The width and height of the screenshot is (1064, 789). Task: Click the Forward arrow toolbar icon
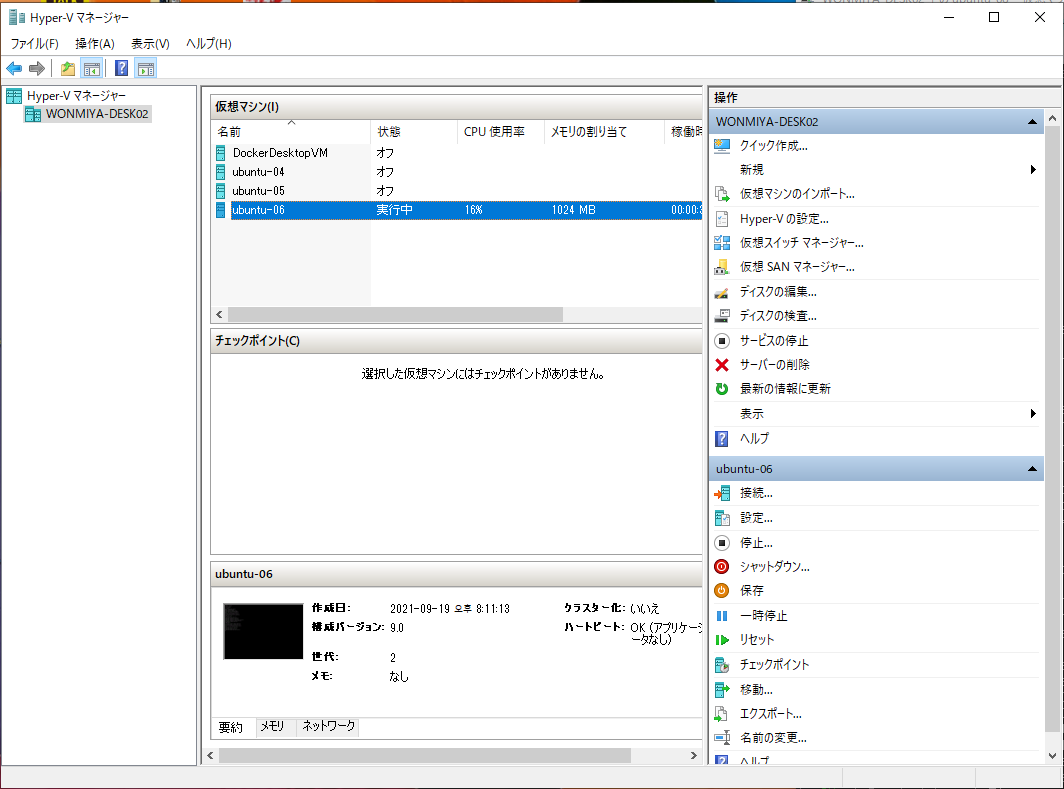point(37,69)
